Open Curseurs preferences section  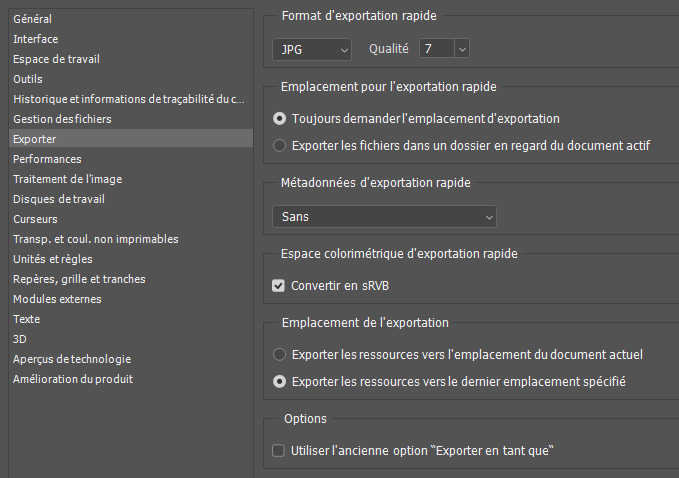(x=35, y=219)
